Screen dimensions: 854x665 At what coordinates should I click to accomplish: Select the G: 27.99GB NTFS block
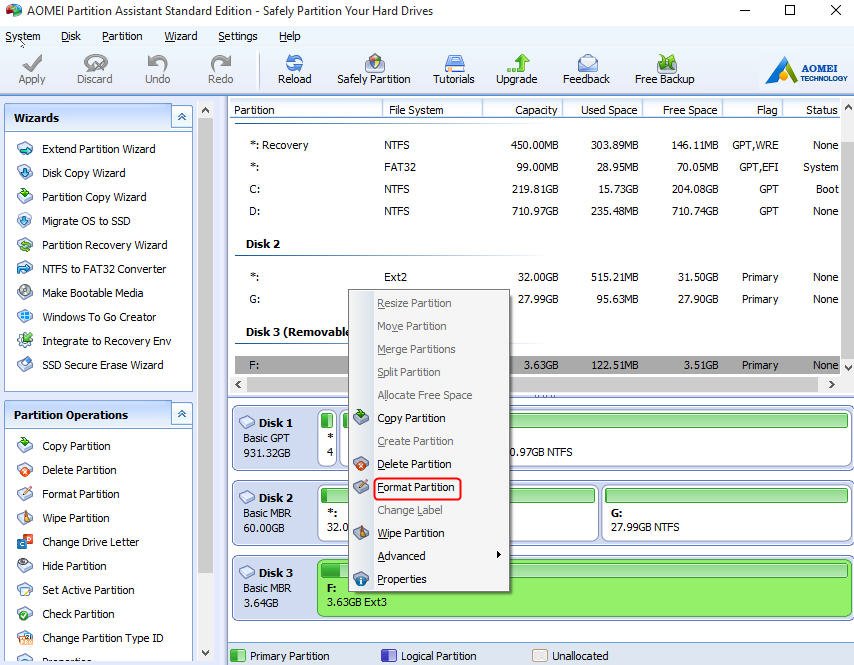727,514
